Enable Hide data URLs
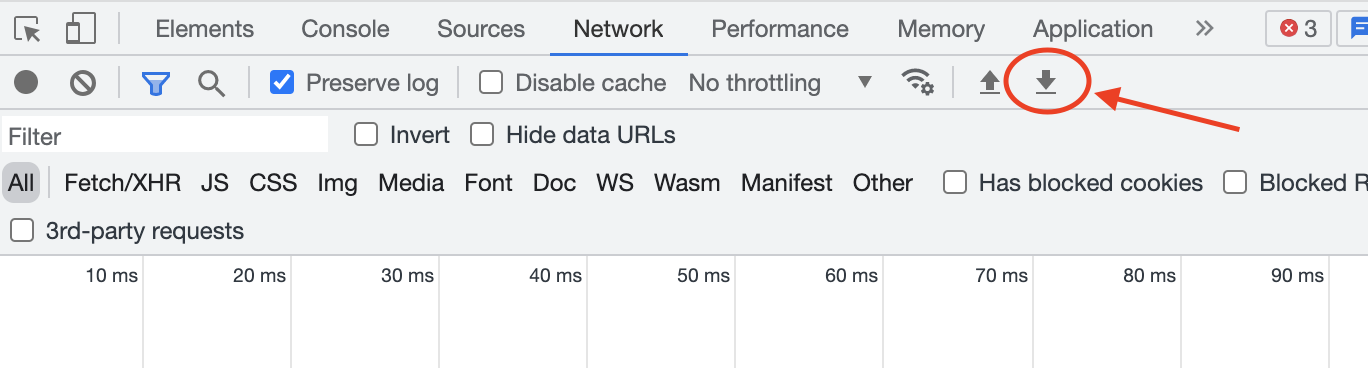Screen dimensions: 1368x368 pyautogui.click(x=482, y=134)
